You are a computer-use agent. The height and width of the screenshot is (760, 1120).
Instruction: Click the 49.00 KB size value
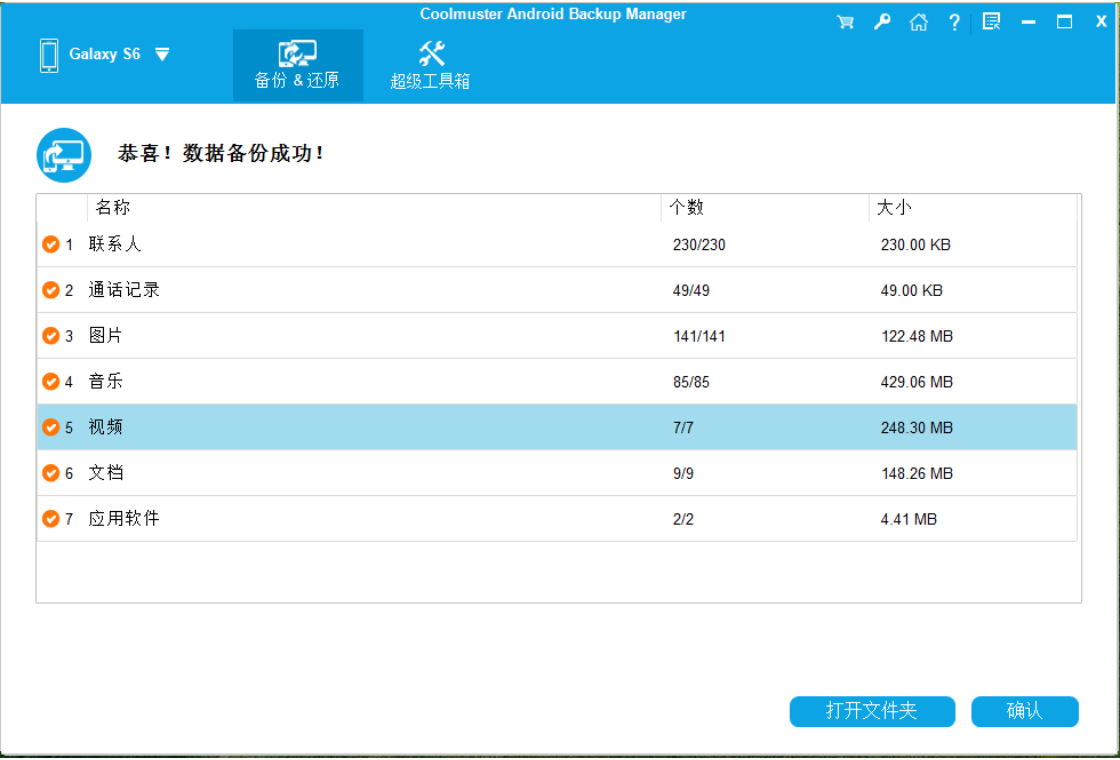click(x=912, y=291)
